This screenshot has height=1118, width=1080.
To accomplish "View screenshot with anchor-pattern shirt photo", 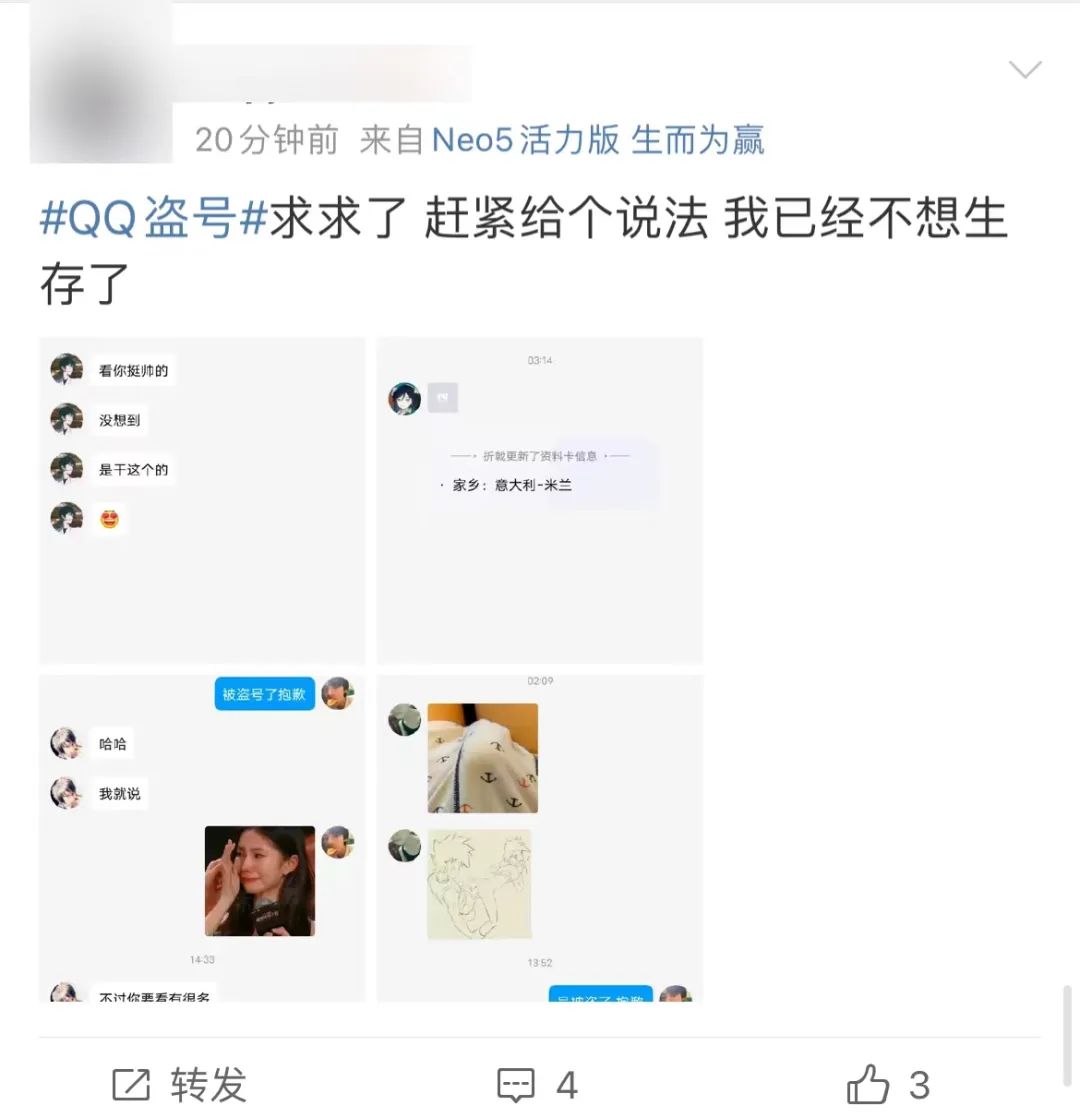I will [540, 838].
